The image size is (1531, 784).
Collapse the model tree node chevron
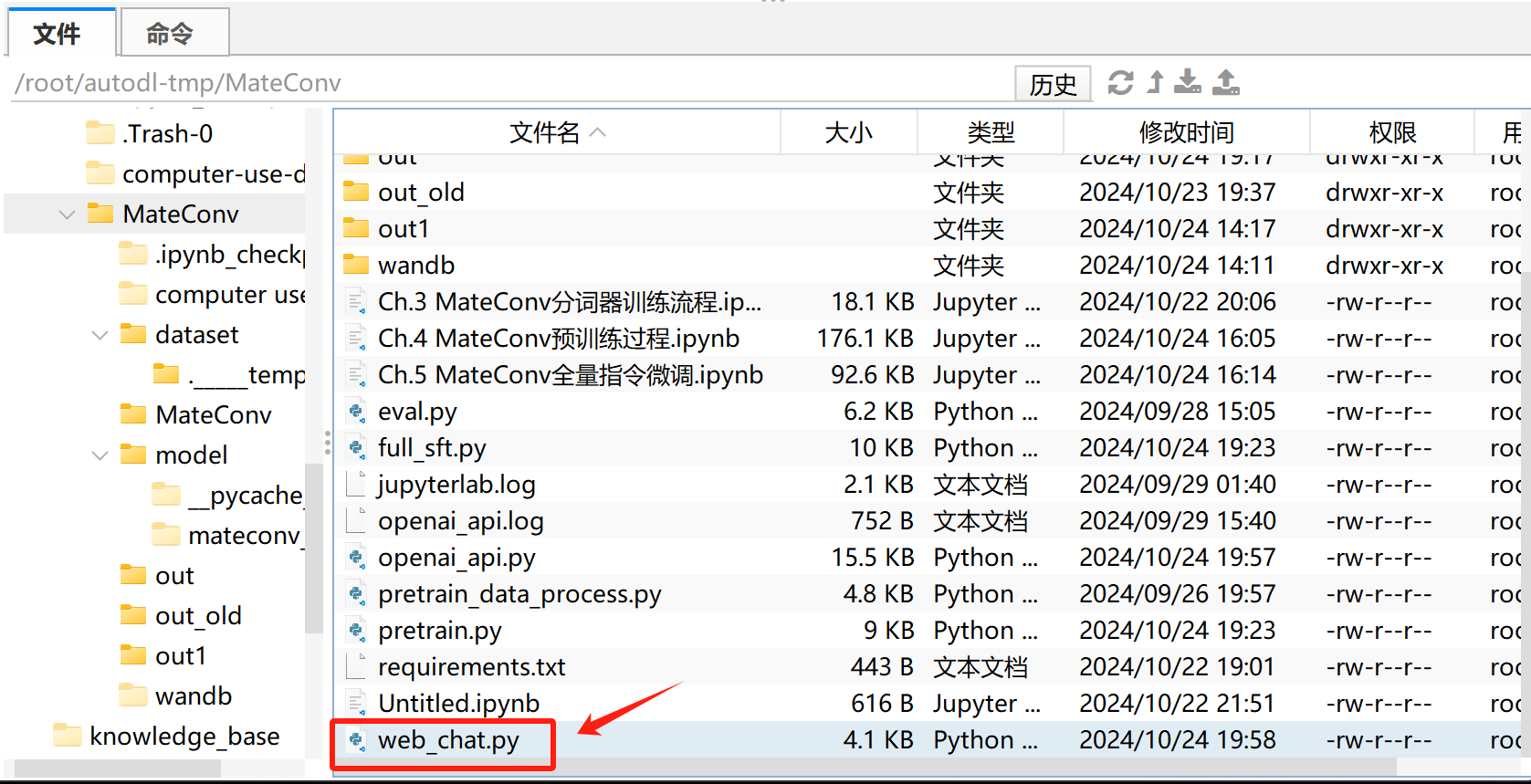point(100,455)
